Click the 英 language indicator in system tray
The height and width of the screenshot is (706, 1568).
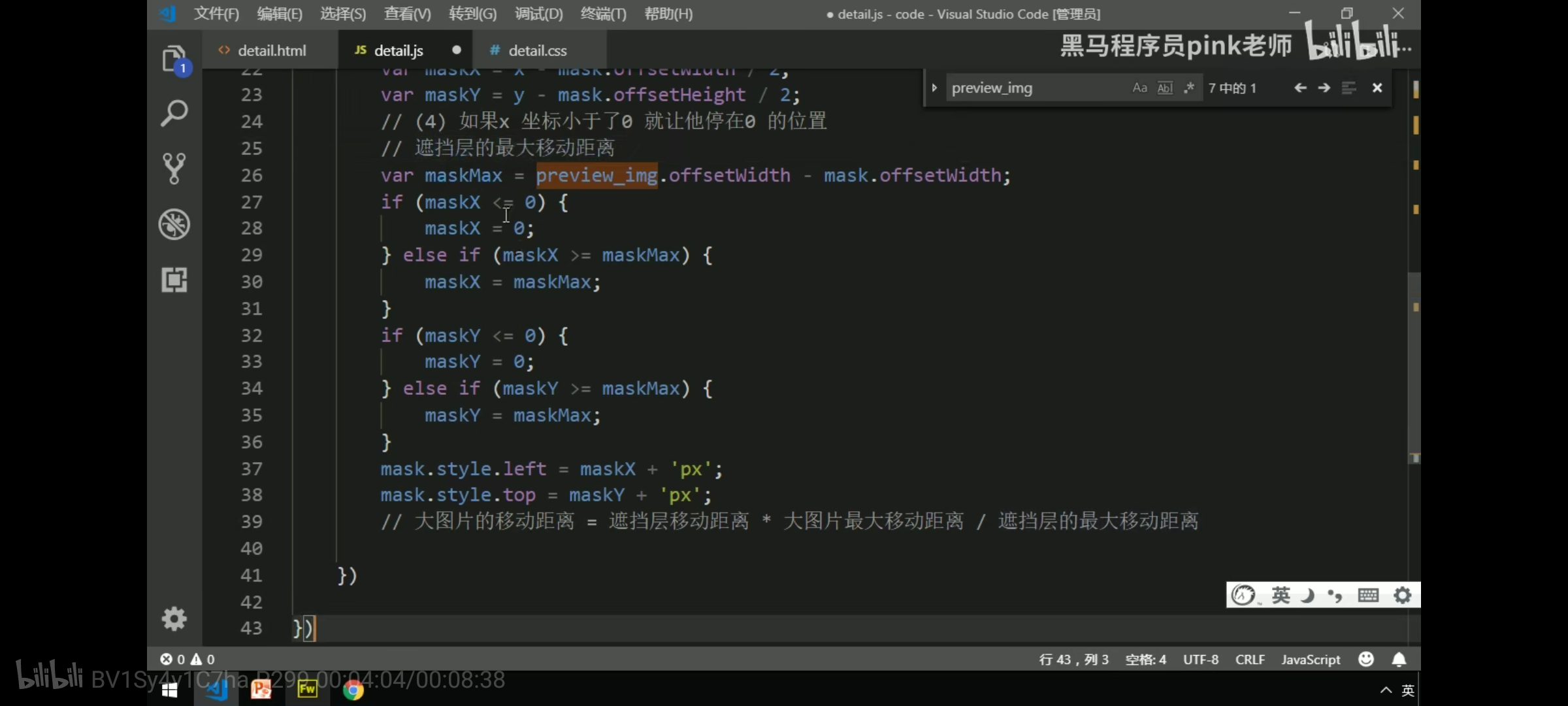[1408, 690]
